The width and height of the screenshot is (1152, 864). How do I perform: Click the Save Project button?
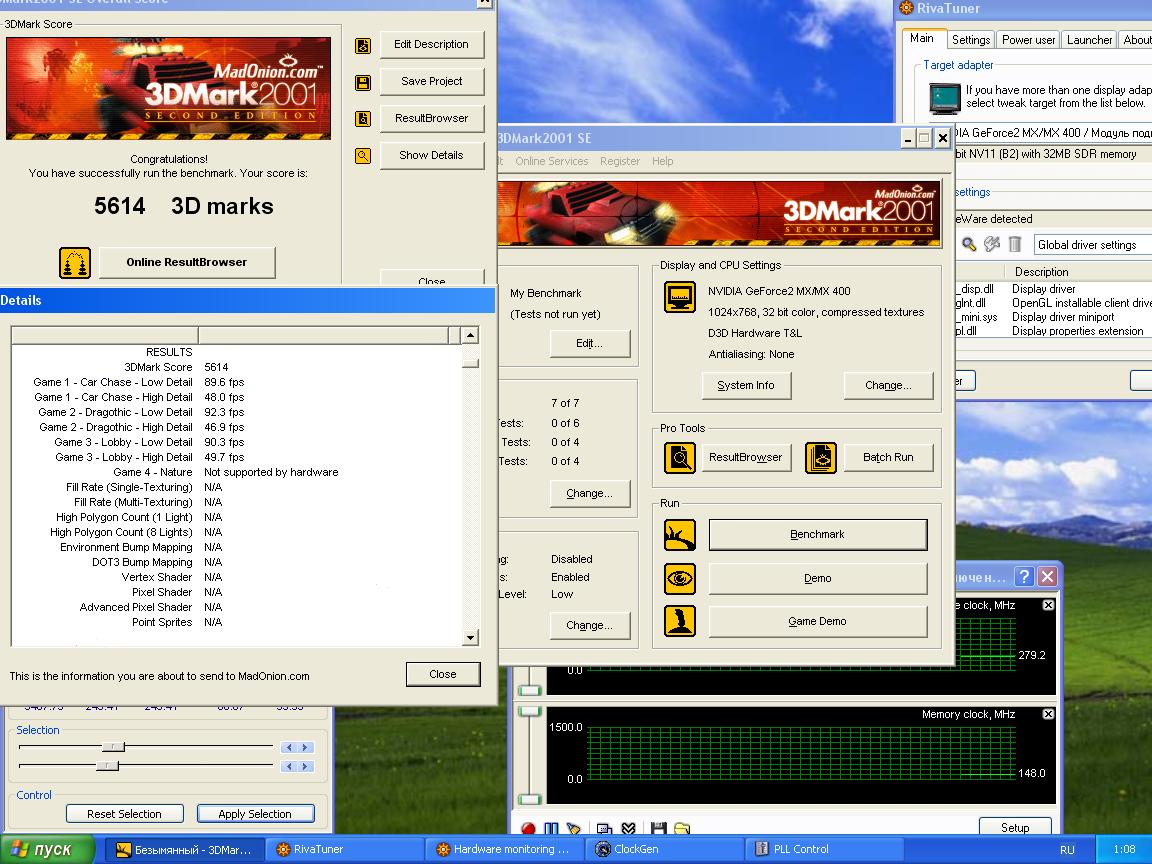[431, 82]
